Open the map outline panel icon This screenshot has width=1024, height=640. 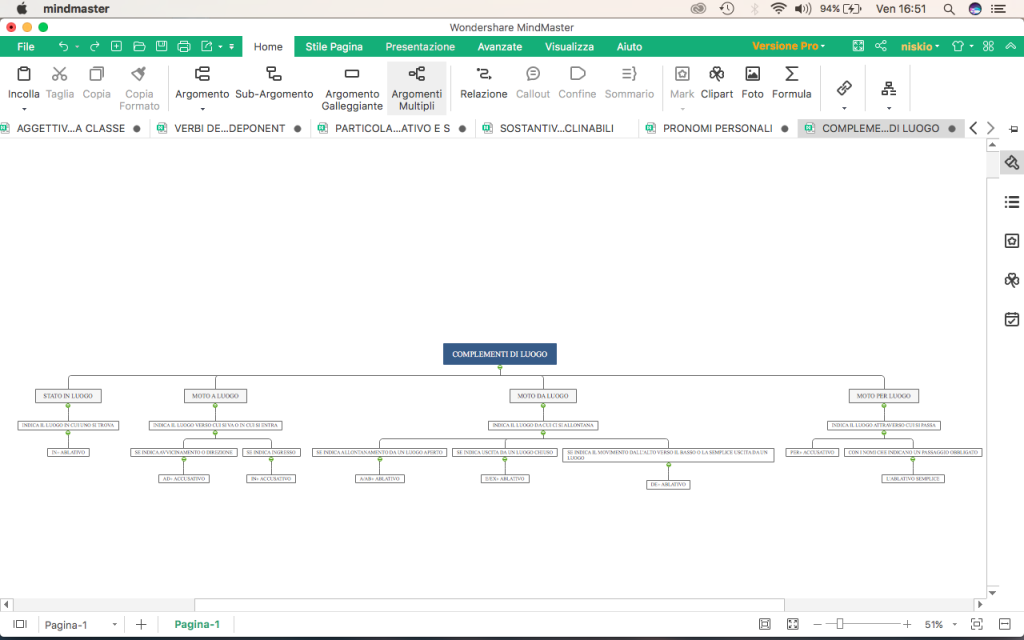click(x=1011, y=201)
